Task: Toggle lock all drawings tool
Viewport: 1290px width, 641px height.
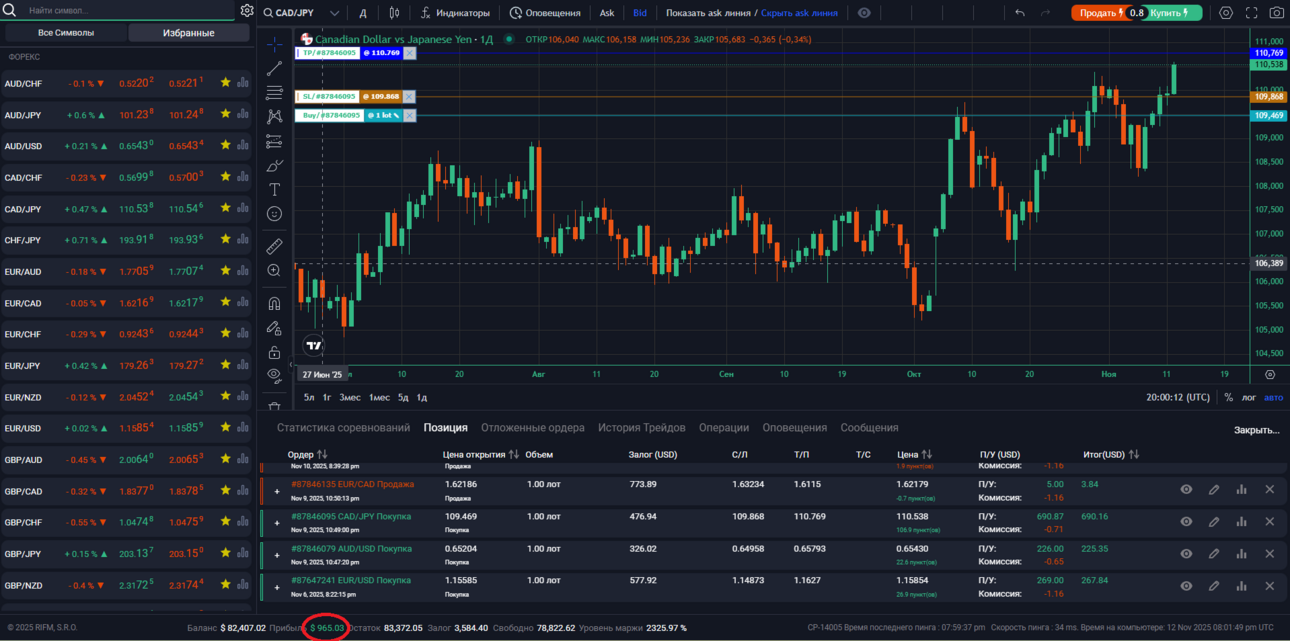Action: [x=274, y=352]
